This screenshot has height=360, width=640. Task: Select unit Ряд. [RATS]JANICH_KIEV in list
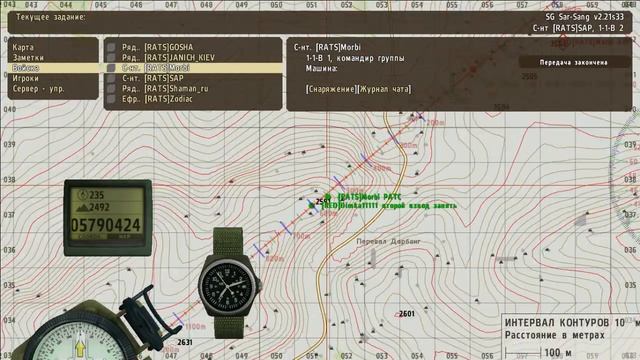point(193,58)
